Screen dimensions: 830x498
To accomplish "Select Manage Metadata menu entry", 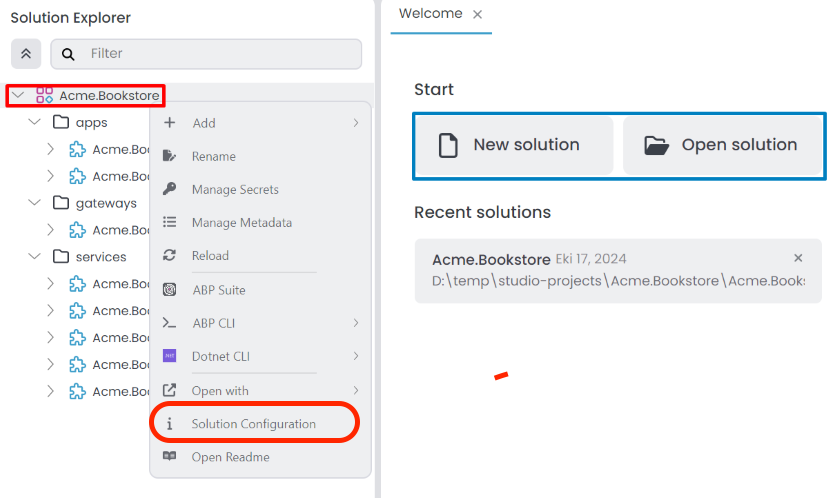I will (x=241, y=223).
